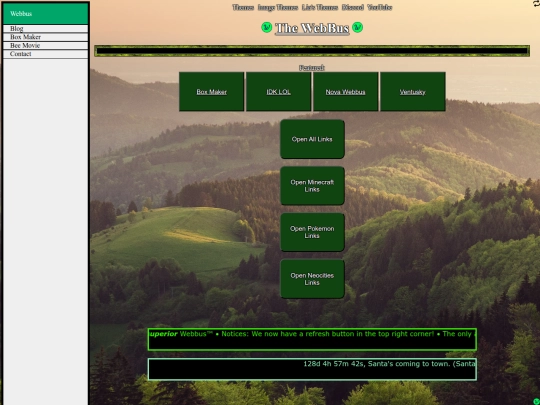Viewport: 540px width, 405px height.
Task: Open the Themes link in the top bar
Action: (x=243, y=7)
